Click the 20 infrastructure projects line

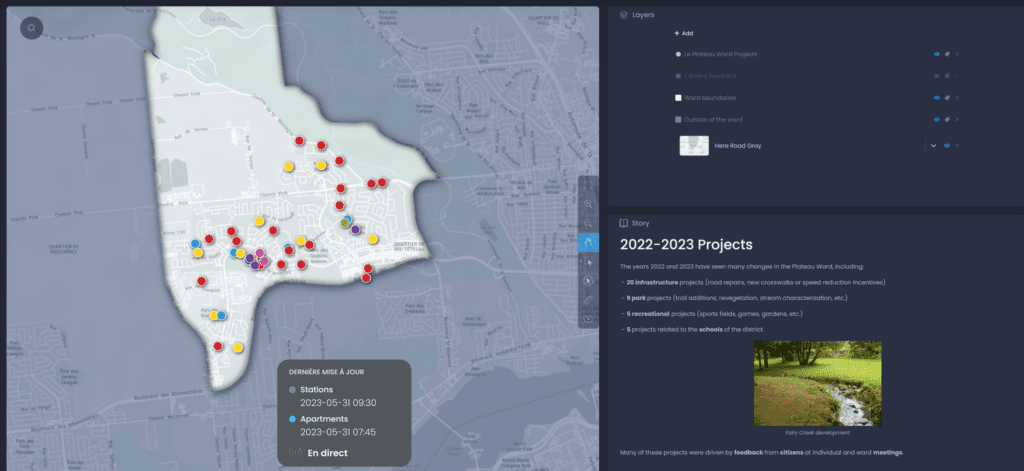[x=752, y=282]
